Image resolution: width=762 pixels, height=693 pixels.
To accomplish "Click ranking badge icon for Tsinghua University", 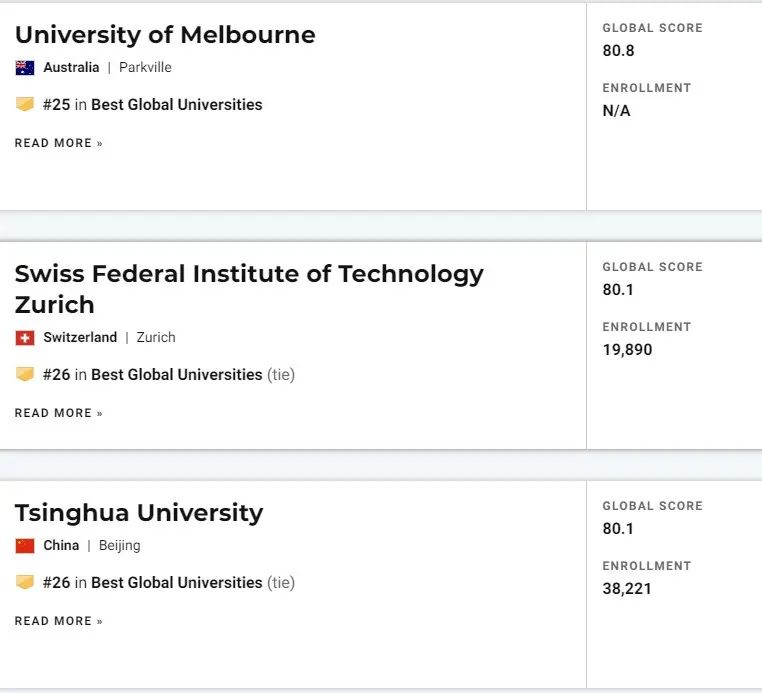I will pos(25,582).
